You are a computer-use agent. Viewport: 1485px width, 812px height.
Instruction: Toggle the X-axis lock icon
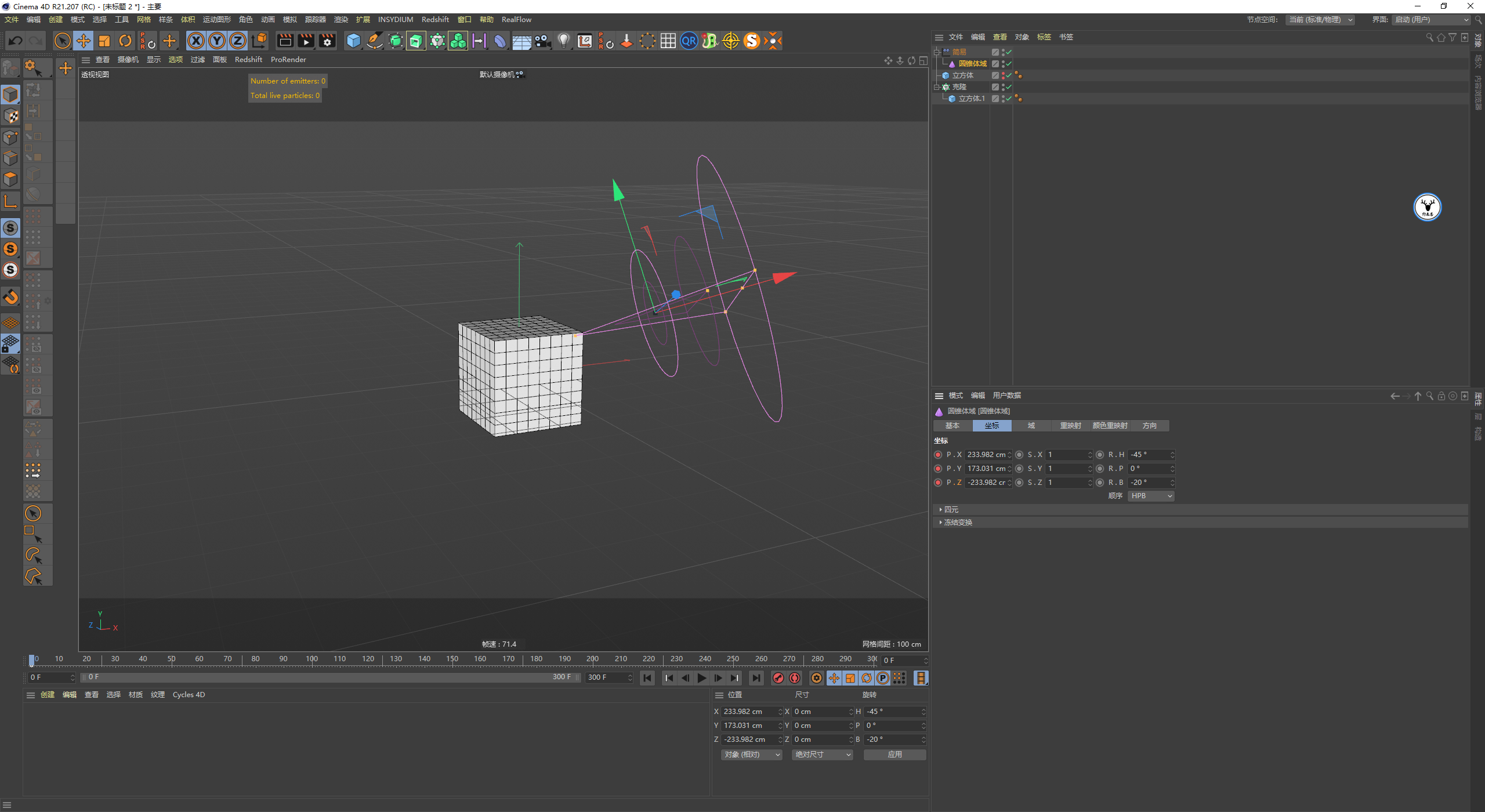click(196, 41)
